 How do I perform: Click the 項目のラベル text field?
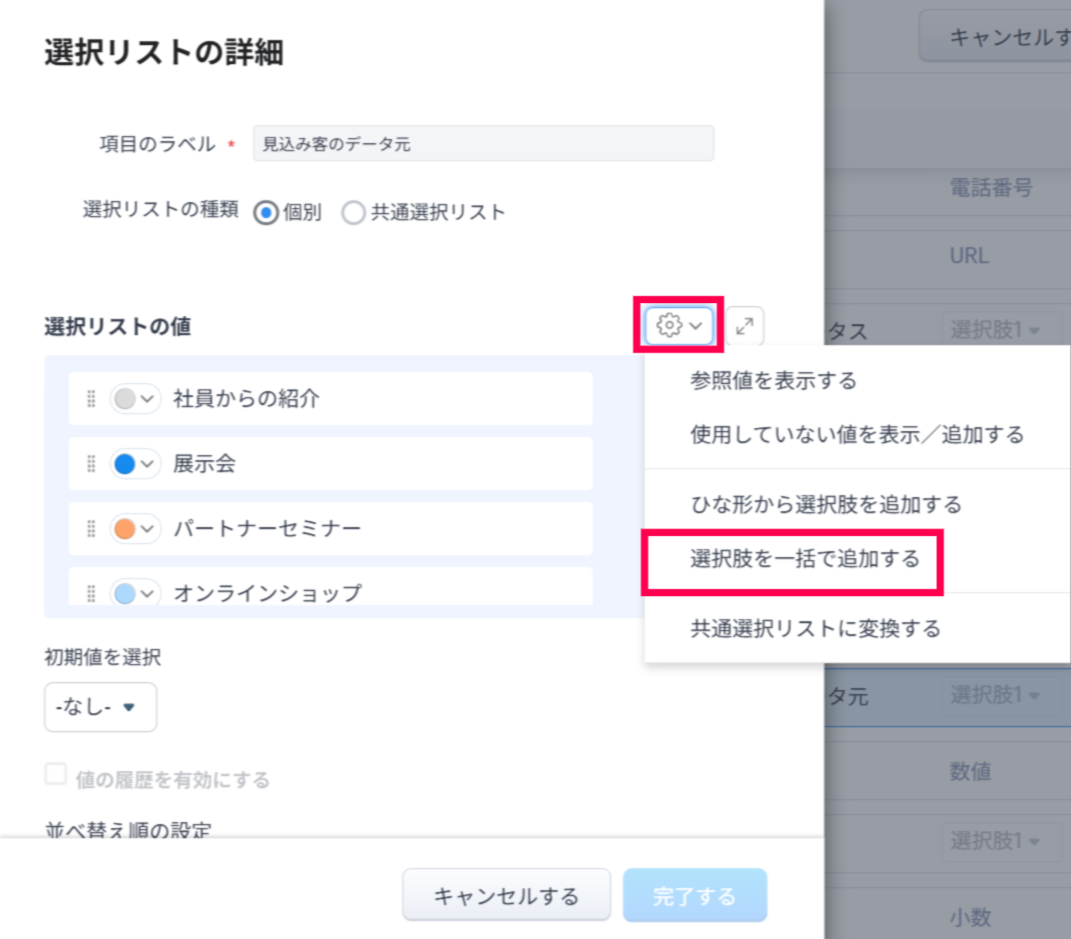[483, 144]
